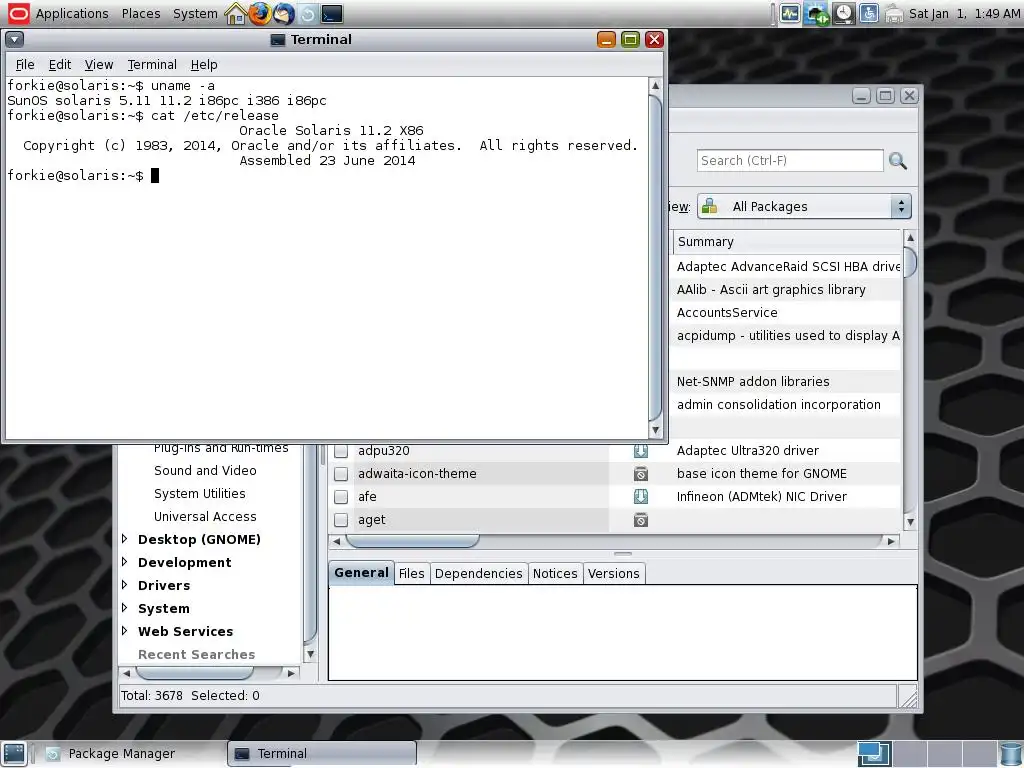Click Terminal taskbar button
1024x768 pixels.
pyautogui.click(x=322, y=754)
